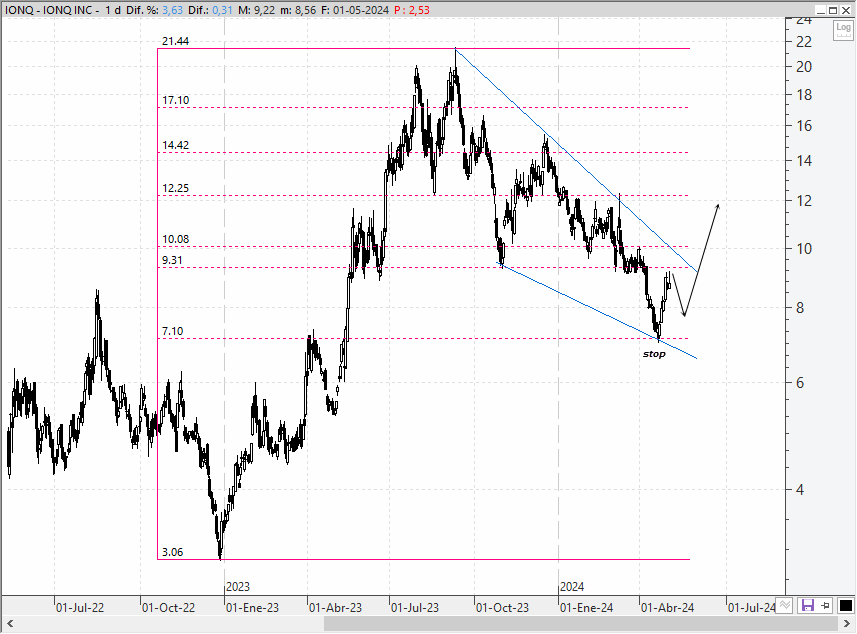Click price axis value 18
Screen dimensions: 857x634
(x=804, y=95)
